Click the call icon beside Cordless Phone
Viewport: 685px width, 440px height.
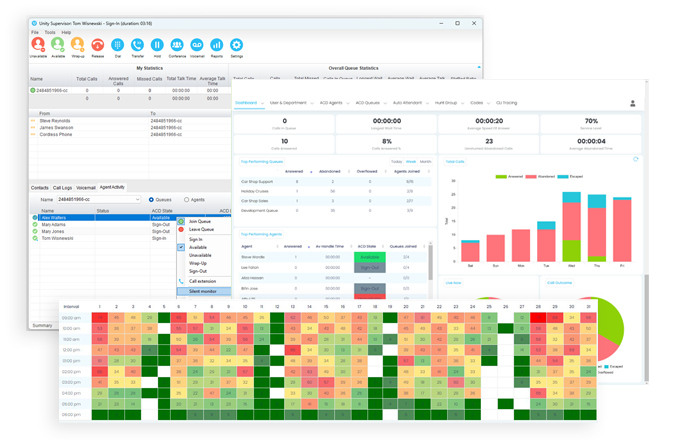click(x=33, y=135)
